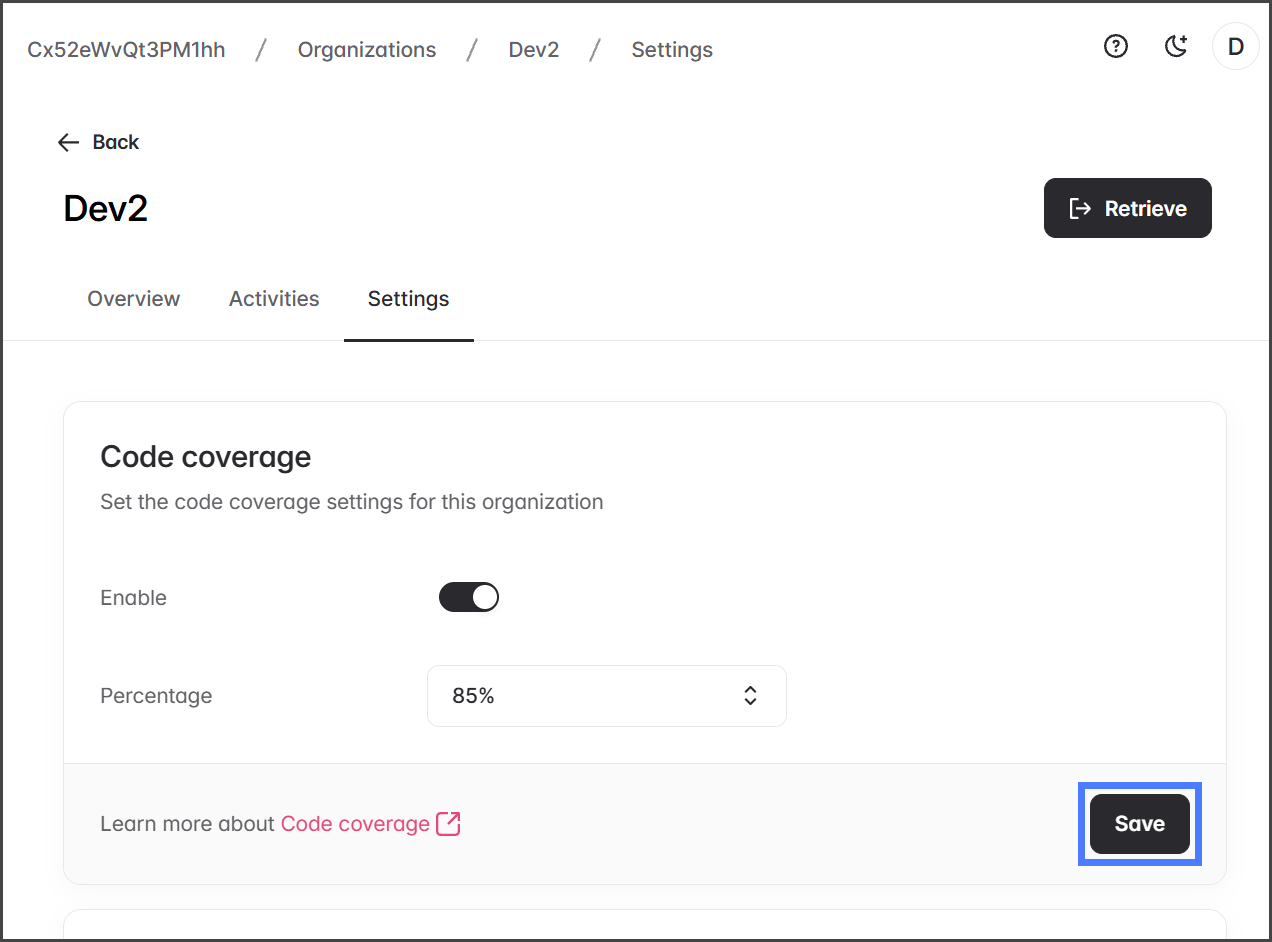The width and height of the screenshot is (1272, 942).
Task: Select the Settings tab
Action: pyautogui.click(x=408, y=299)
